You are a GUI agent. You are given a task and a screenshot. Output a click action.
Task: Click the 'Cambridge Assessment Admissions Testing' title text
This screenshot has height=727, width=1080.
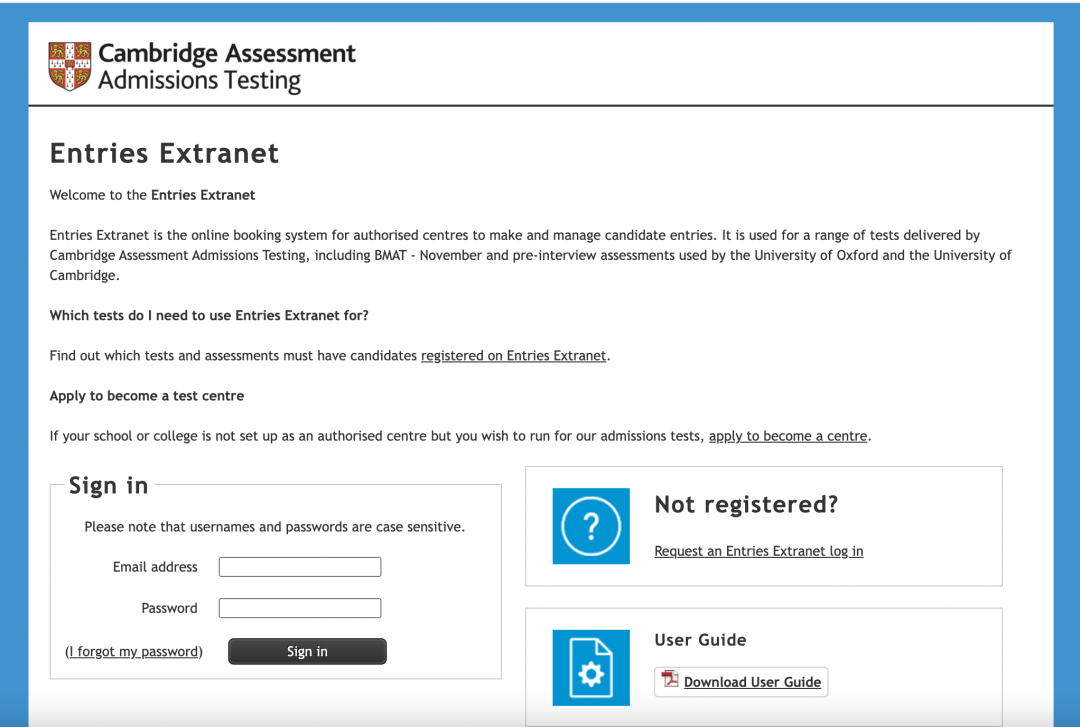(x=227, y=66)
